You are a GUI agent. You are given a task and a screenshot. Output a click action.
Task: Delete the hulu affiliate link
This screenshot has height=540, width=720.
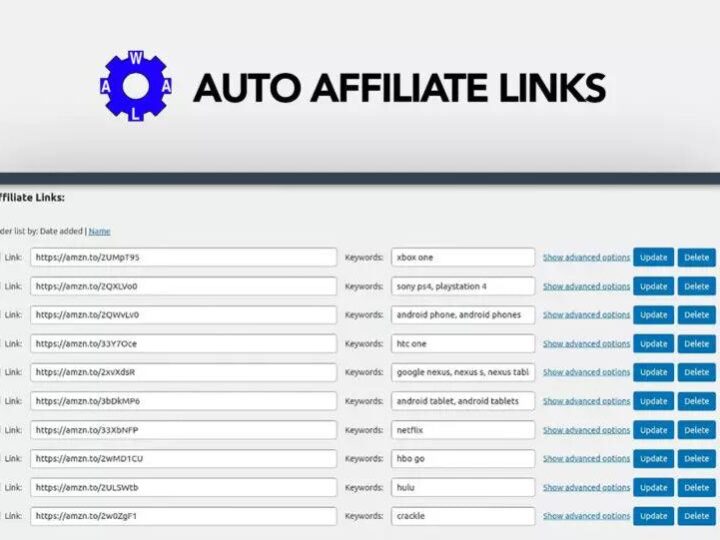pyautogui.click(x=697, y=487)
